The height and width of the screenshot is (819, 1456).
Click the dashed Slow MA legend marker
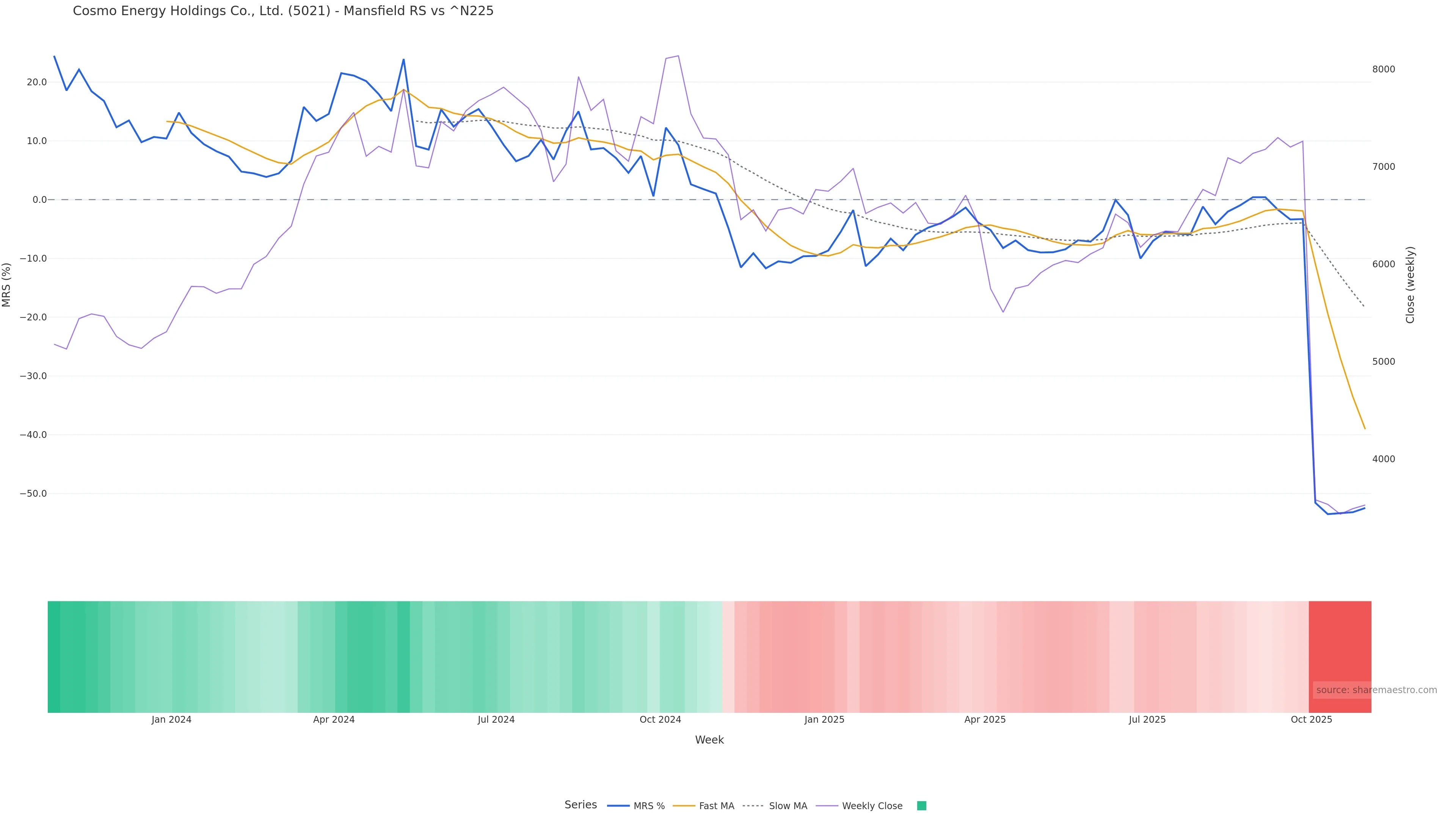(x=753, y=806)
